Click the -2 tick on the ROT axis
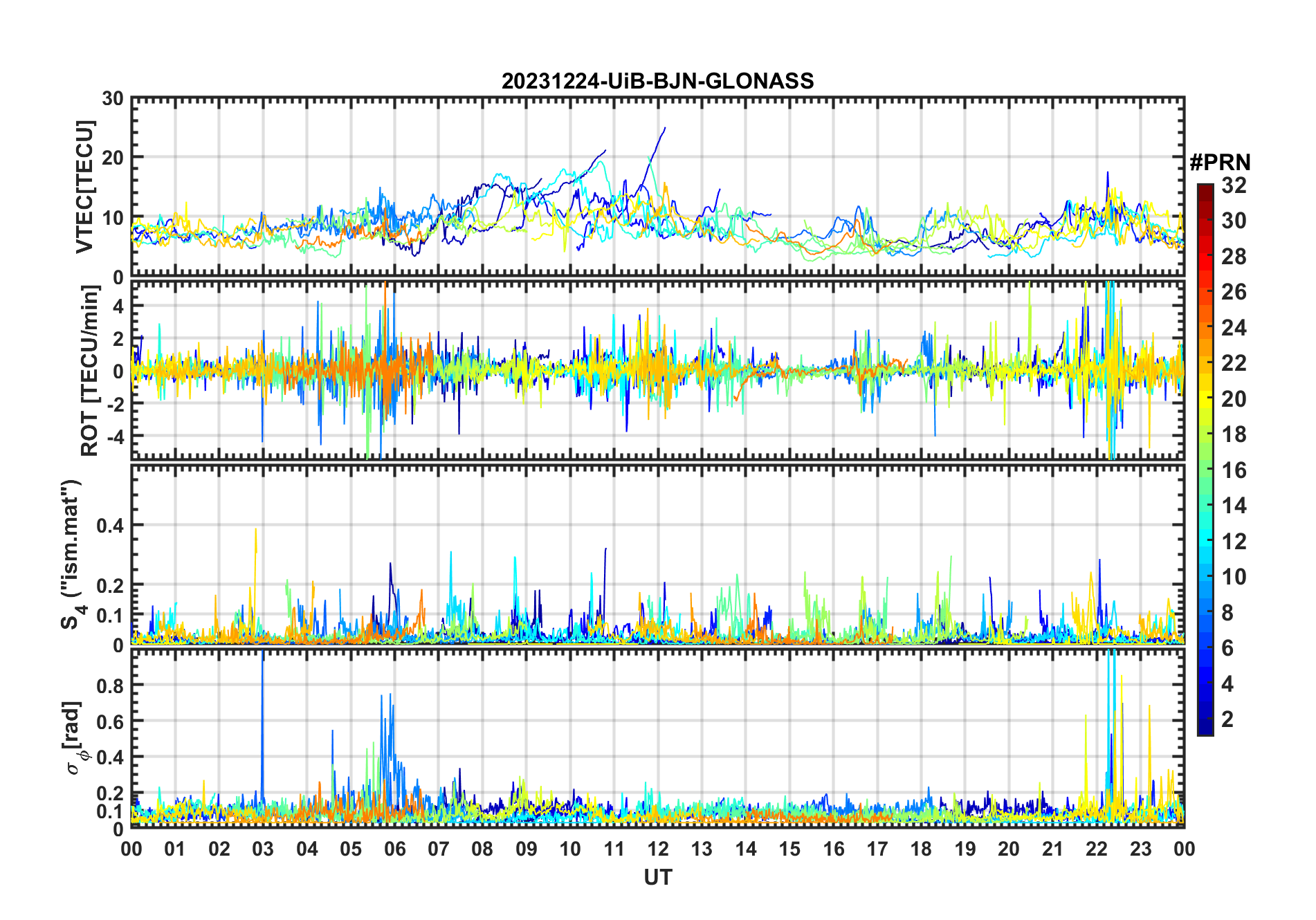Viewport: 1316px width, 920px height. [x=115, y=405]
